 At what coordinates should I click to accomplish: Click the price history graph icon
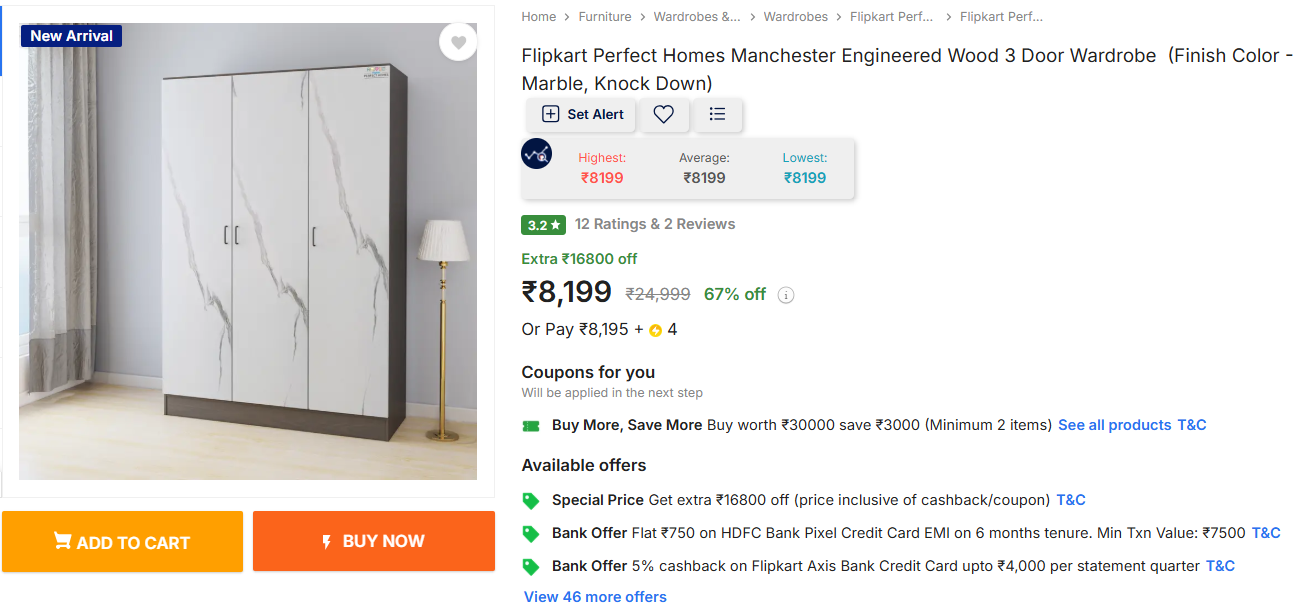(537, 154)
